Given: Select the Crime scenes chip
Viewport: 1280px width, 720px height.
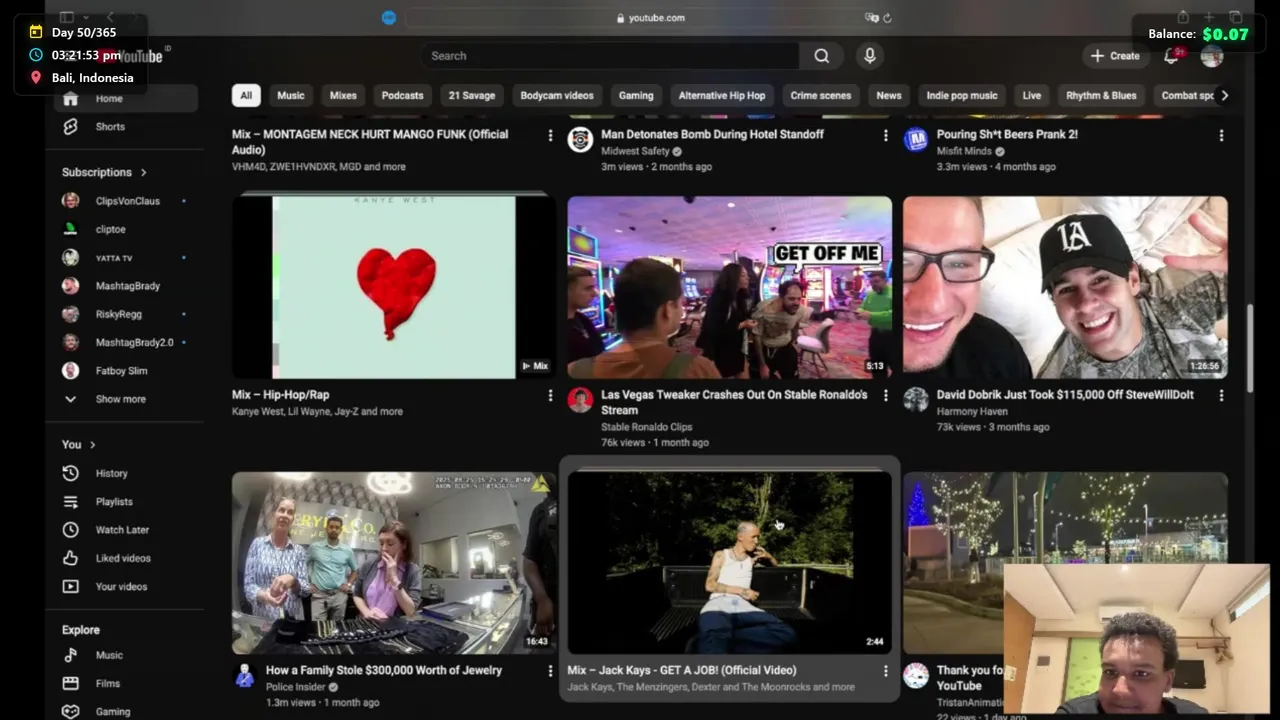Looking at the screenshot, I should coord(821,96).
